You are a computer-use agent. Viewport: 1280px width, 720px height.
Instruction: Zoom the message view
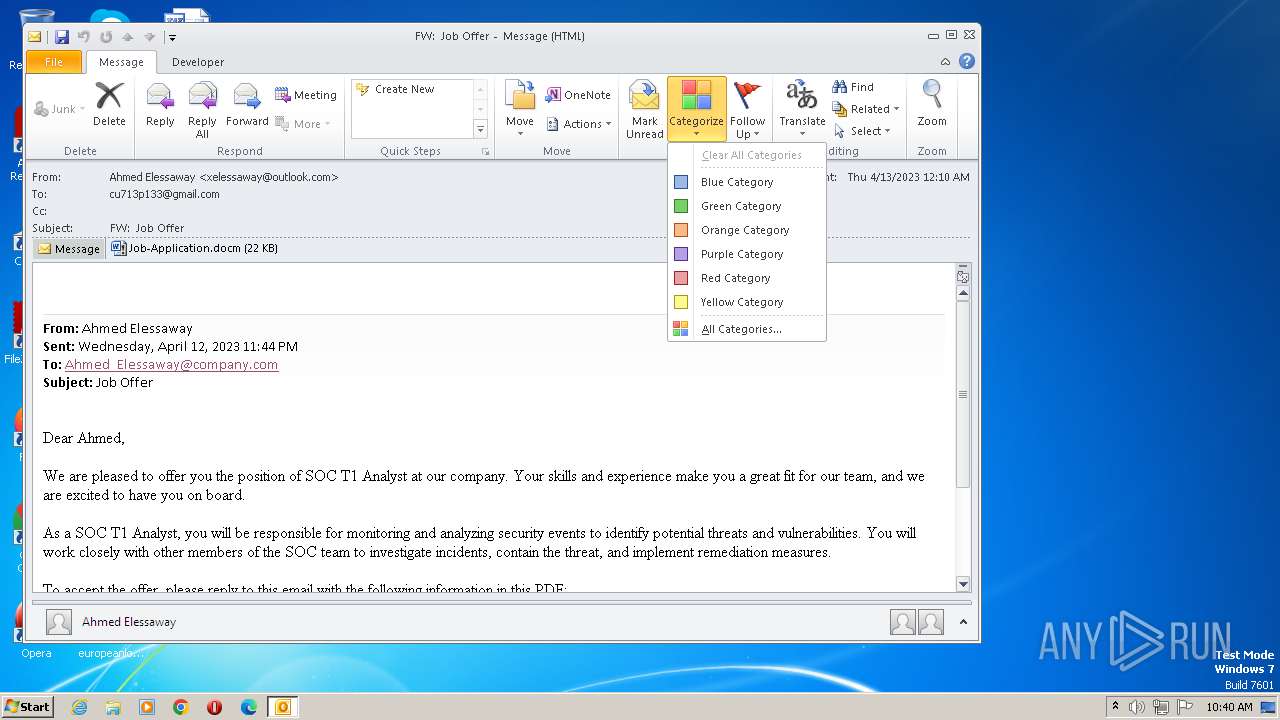click(932, 106)
